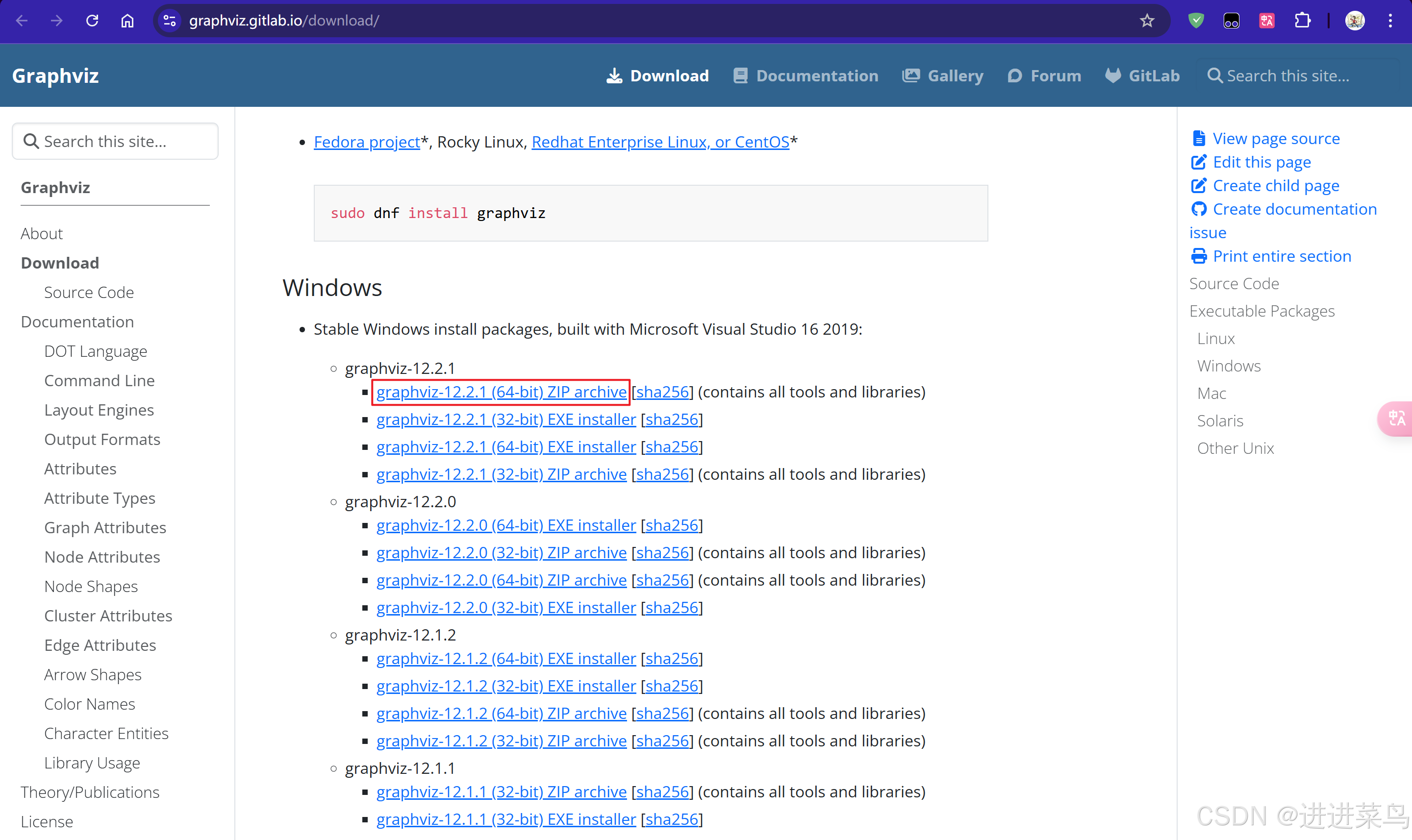Open the browser profile avatar
Image resolution: width=1412 pixels, height=840 pixels.
pos(1354,21)
